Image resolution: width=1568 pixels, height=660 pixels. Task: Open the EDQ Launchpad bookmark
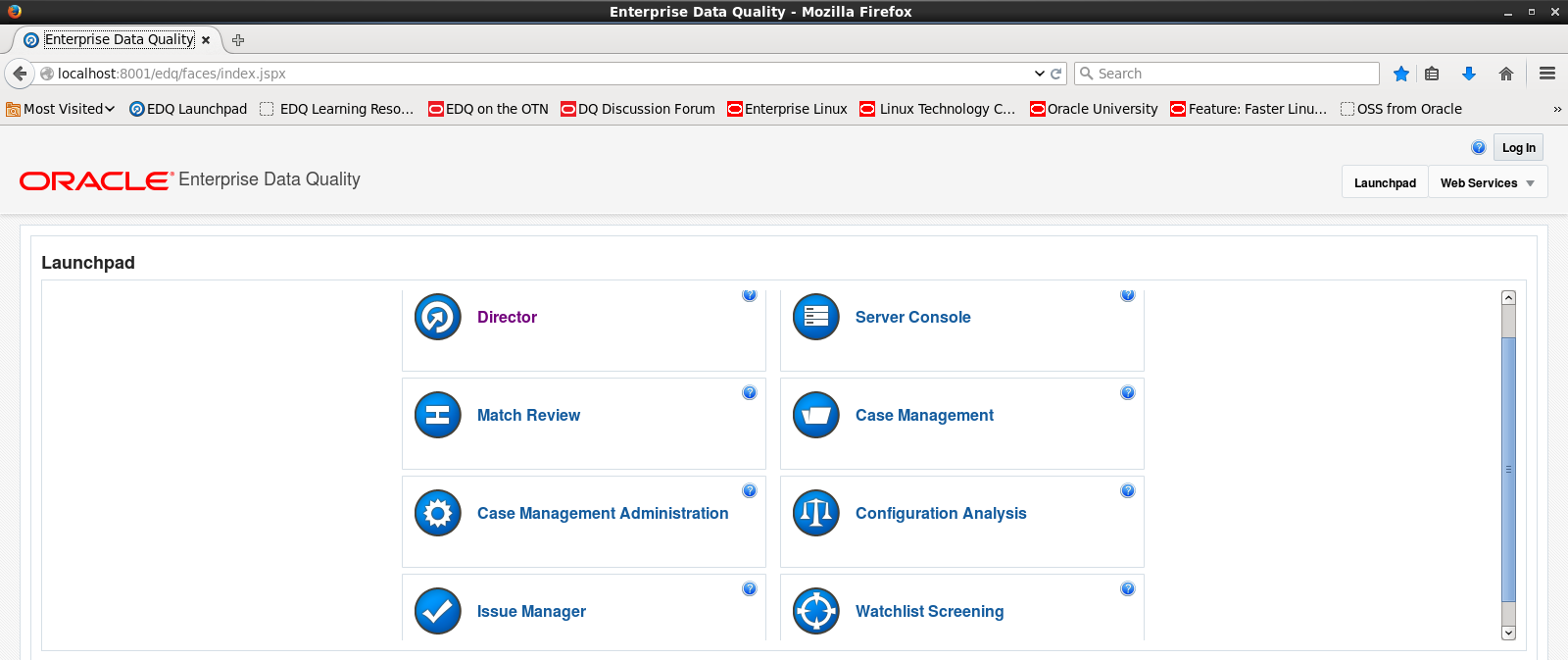point(188,109)
